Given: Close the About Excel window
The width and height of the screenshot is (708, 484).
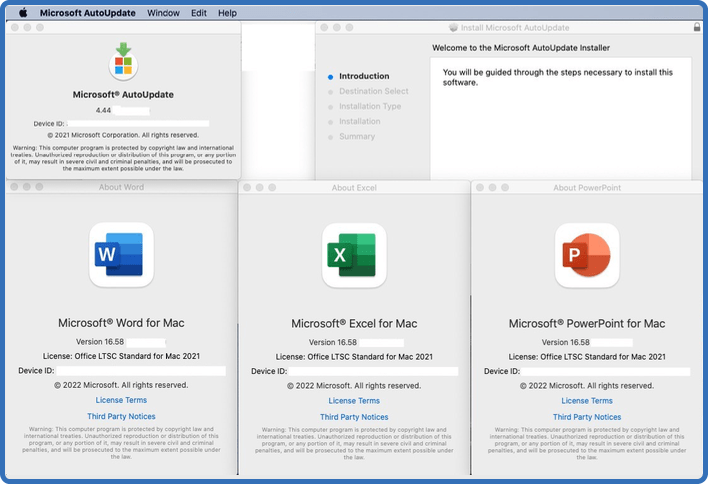Looking at the screenshot, I should click(x=247, y=187).
